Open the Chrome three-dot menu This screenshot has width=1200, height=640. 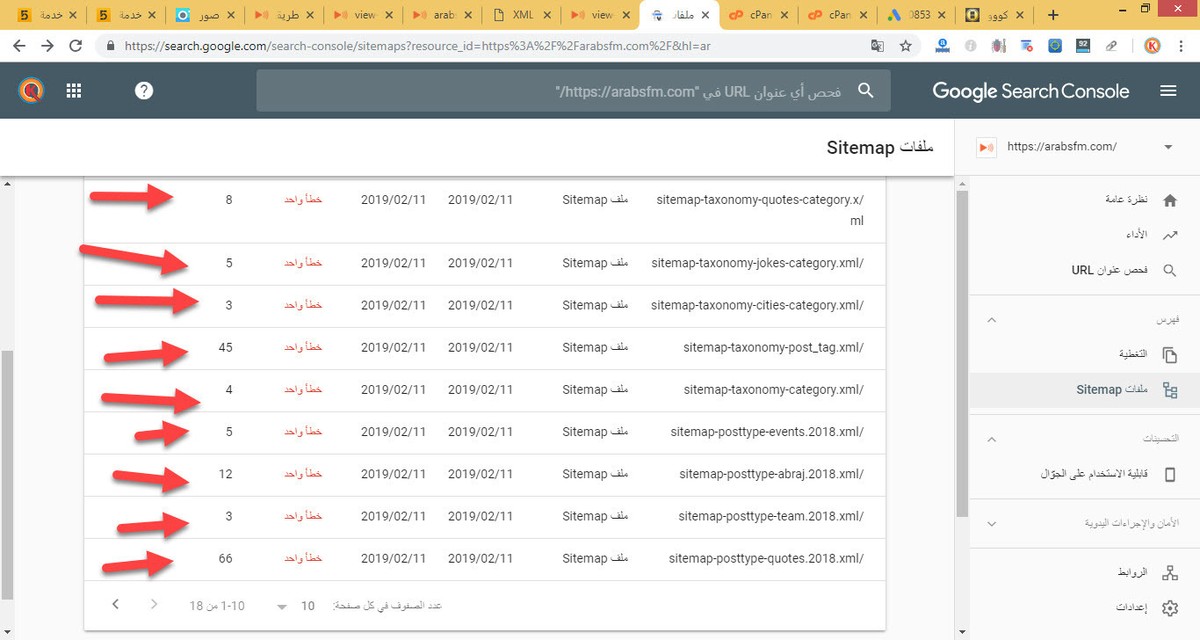[x=1182, y=46]
